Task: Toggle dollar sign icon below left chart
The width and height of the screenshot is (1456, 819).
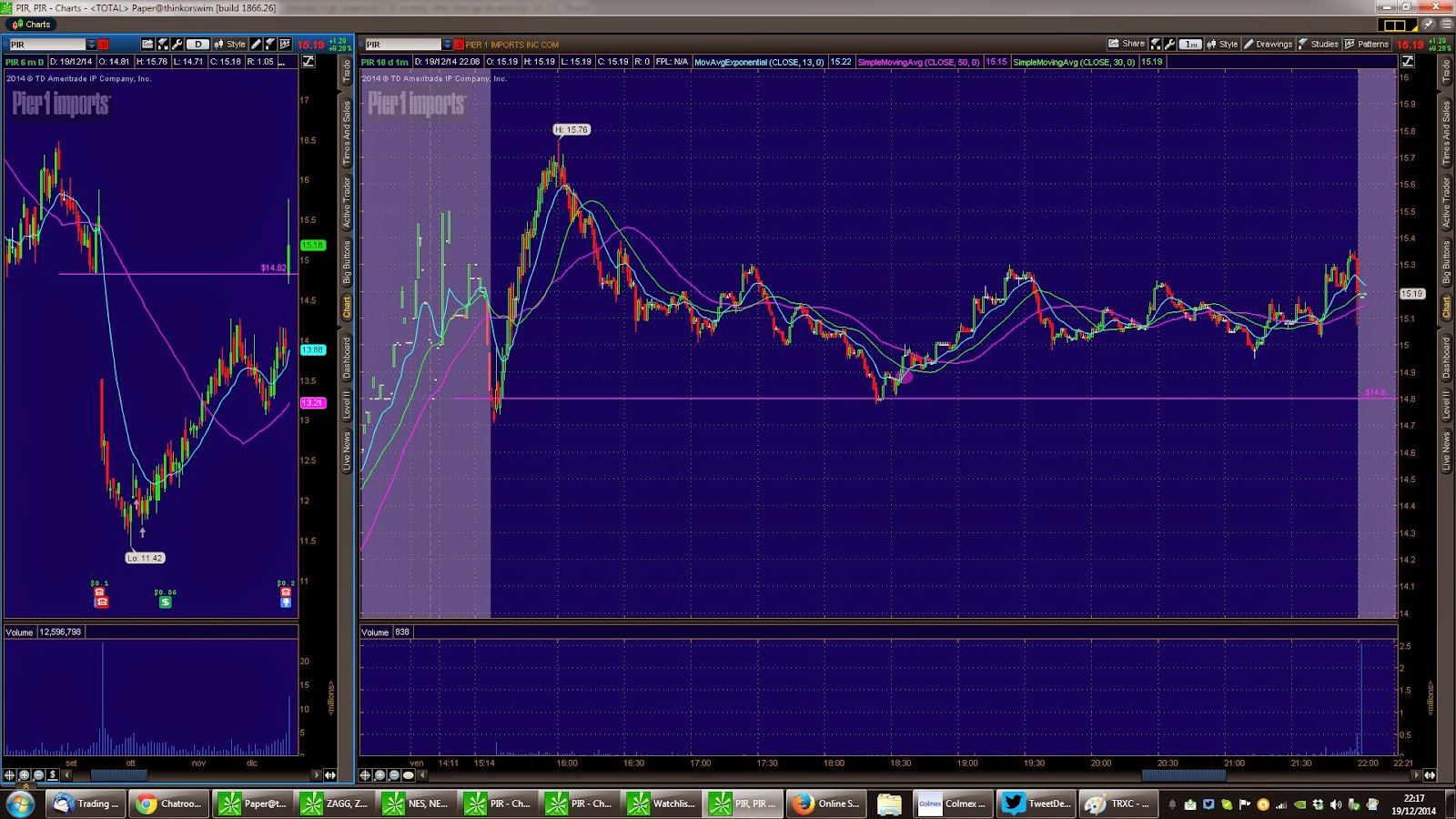Action: [x=53, y=775]
